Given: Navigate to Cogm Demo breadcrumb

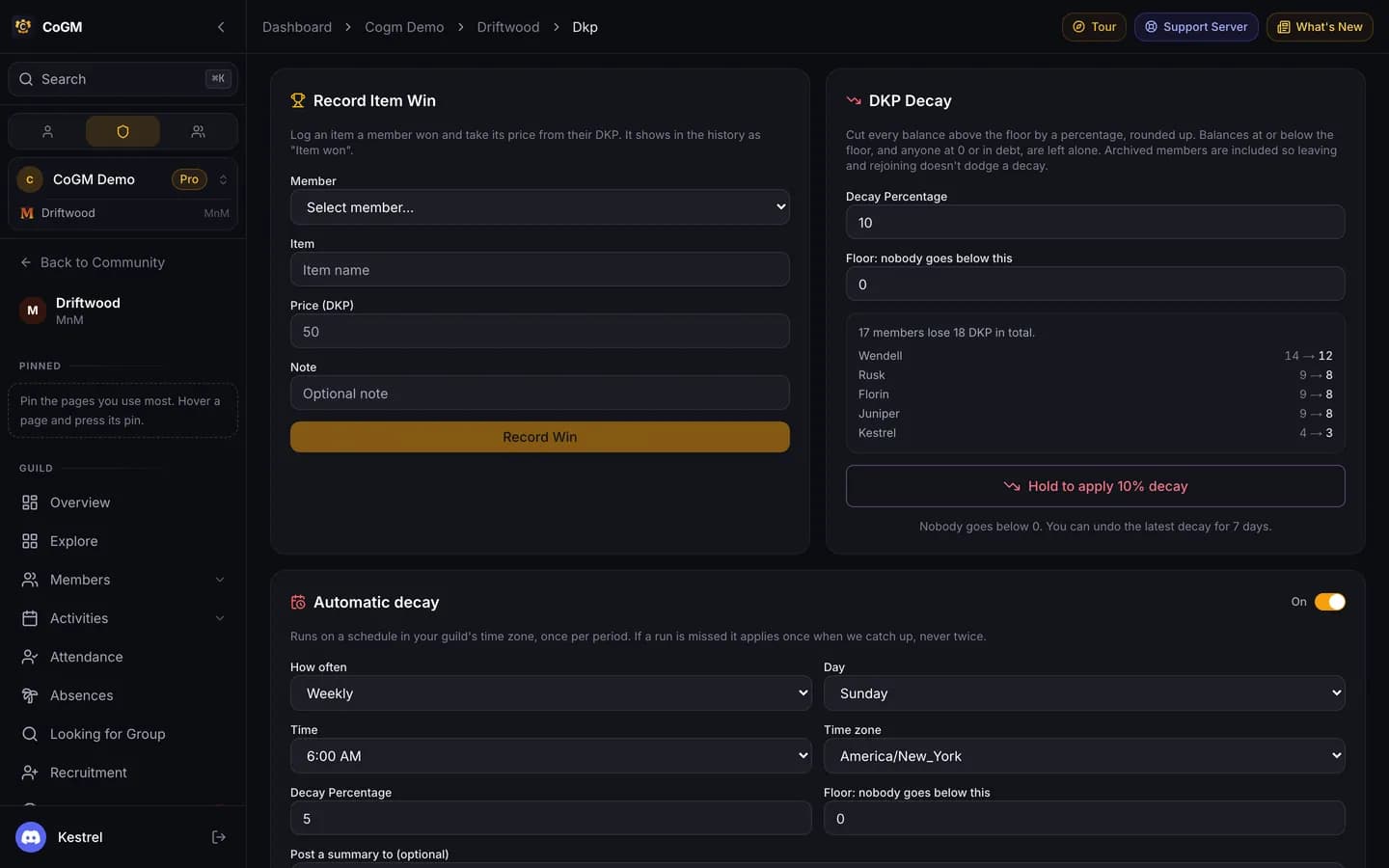Looking at the screenshot, I should [x=404, y=27].
